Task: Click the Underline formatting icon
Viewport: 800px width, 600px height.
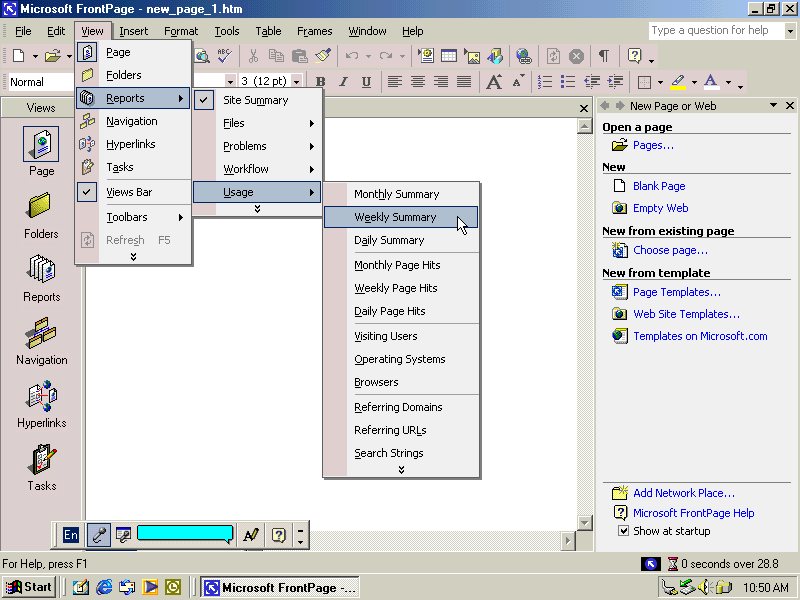Action: point(366,82)
